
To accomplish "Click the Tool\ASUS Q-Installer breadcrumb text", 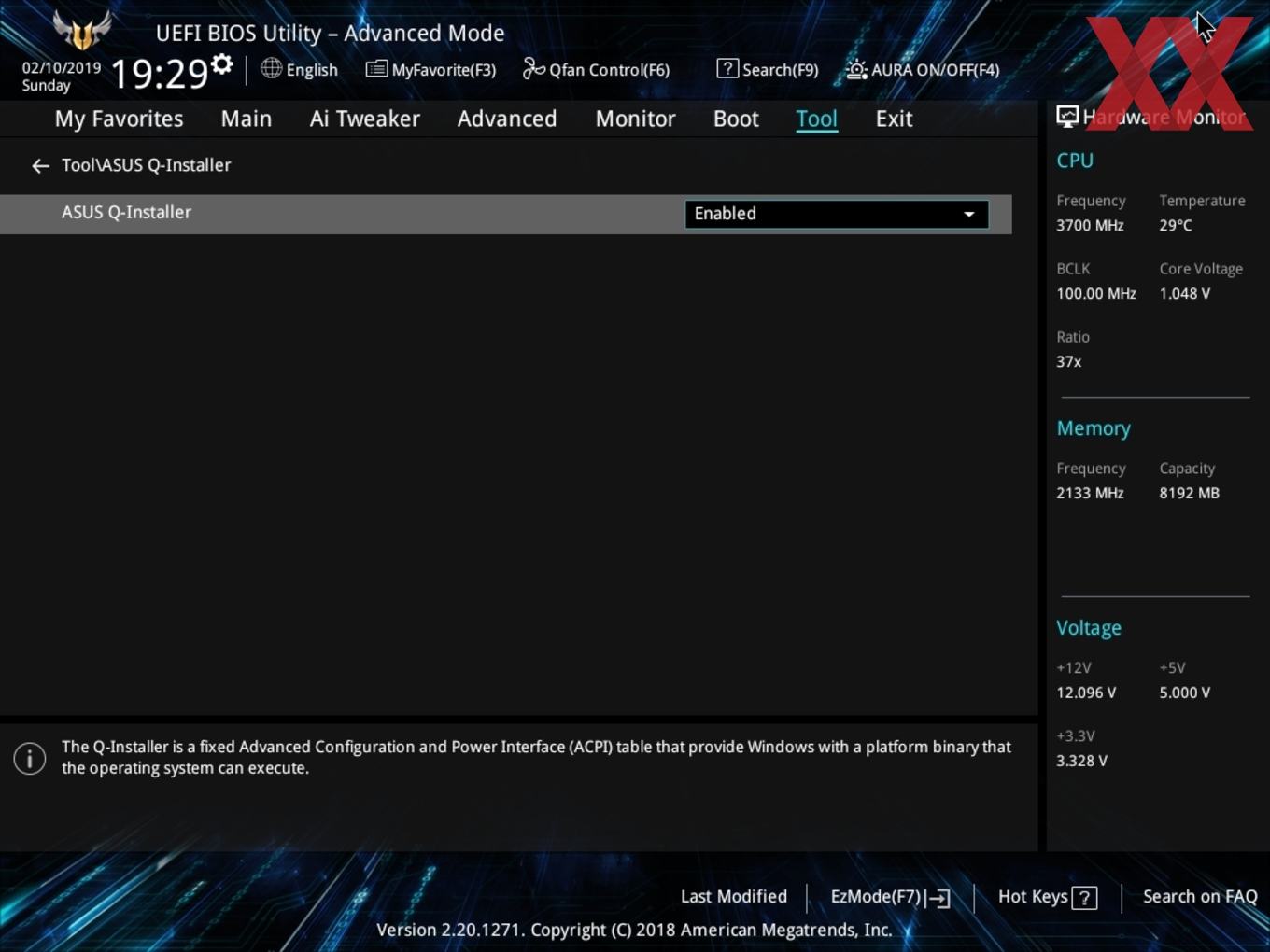I will coord(147,165).
